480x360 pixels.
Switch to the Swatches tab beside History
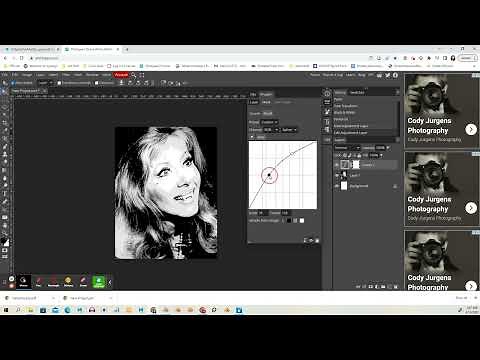357,92
